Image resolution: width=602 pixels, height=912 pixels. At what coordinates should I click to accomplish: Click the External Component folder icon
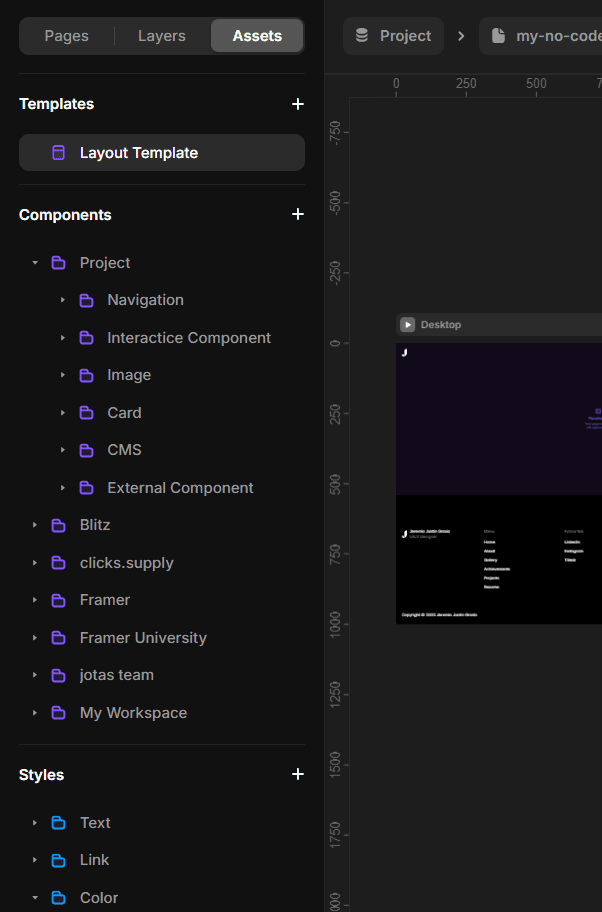tap(87, 488)
